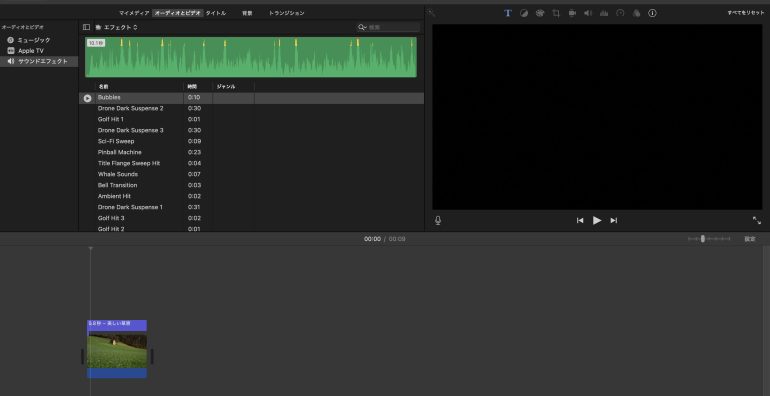This screenshot has width=770, height=396.
Task: Click the blue audio bar below the timeline clip
Action: 117,373
